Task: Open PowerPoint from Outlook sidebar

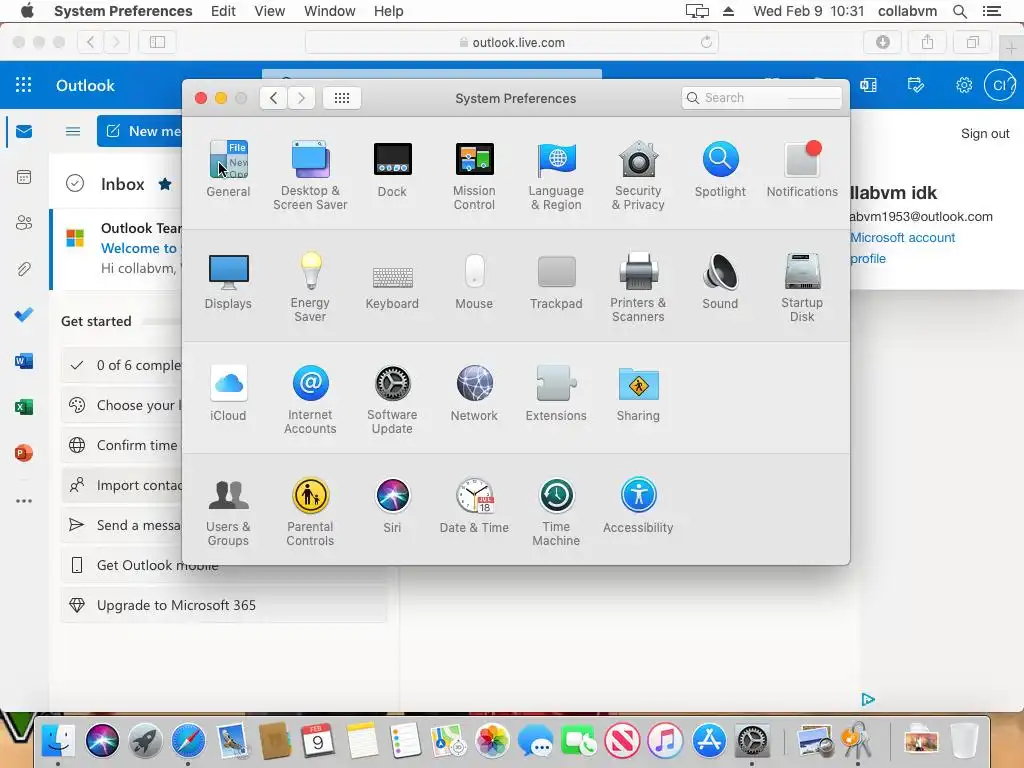Action: [24, 453]
